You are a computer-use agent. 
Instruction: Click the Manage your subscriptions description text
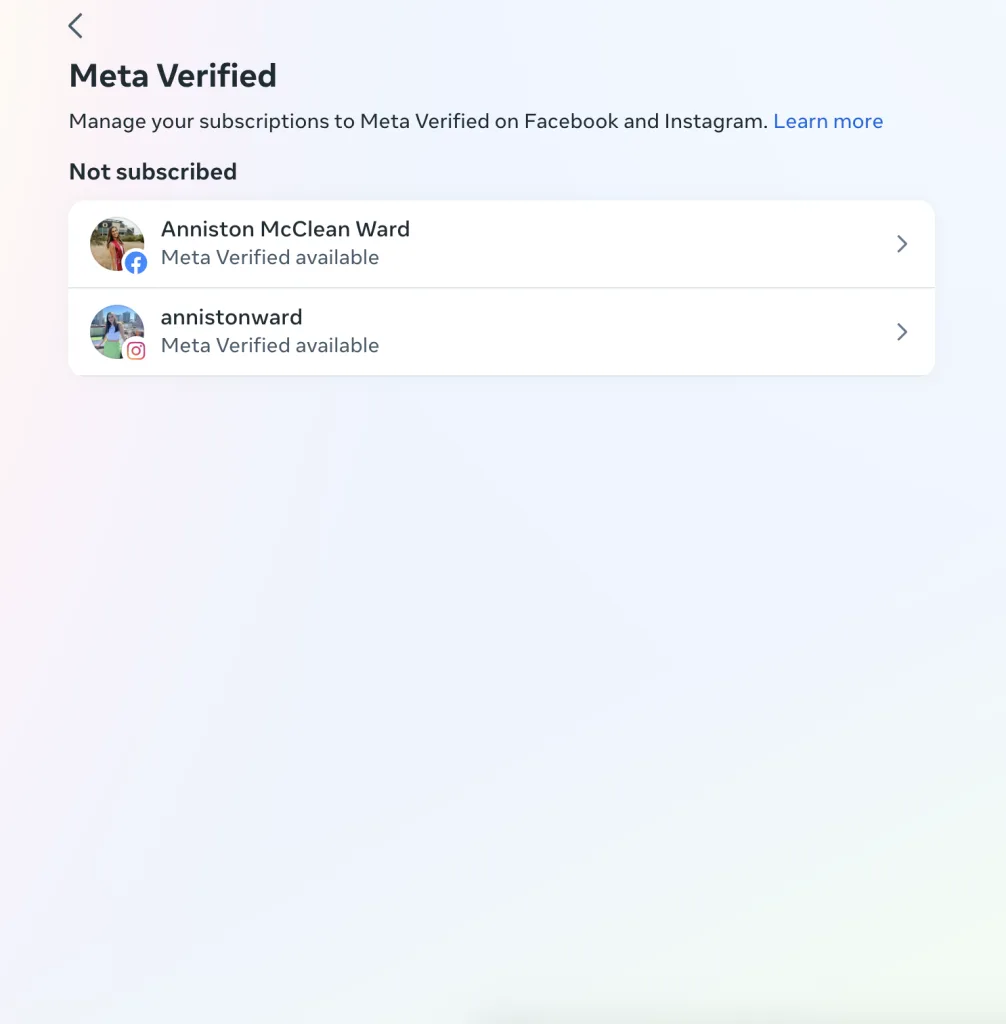tap(418, 121)
